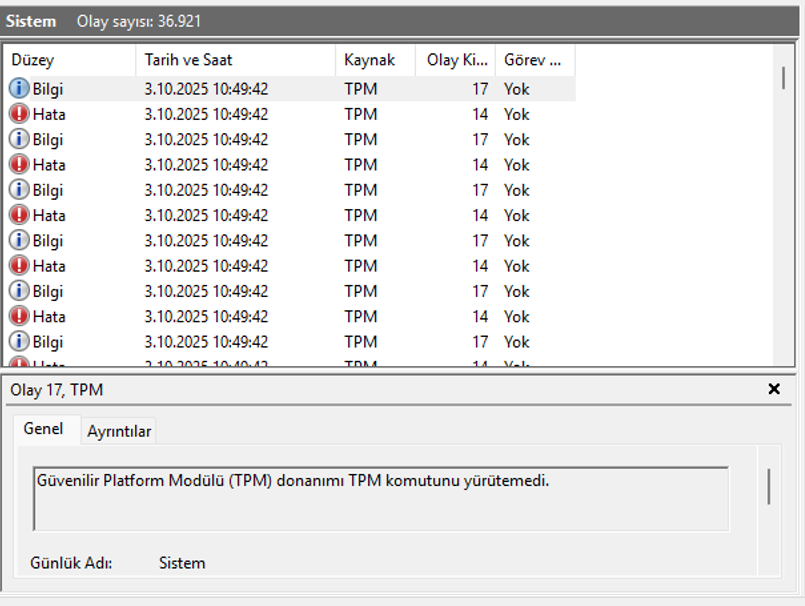Switch to the Ayrıntılar tab
This screenshot has height=606, width=805.
click(x=119, y=431)
